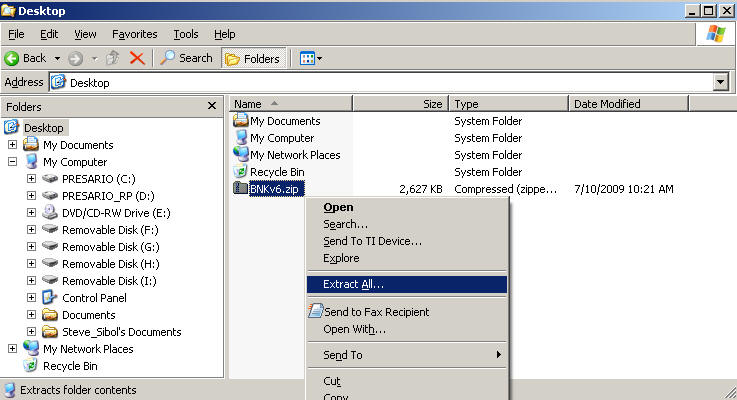Click the Removable Disk (H:) drive icon

(x=50, y=263)
